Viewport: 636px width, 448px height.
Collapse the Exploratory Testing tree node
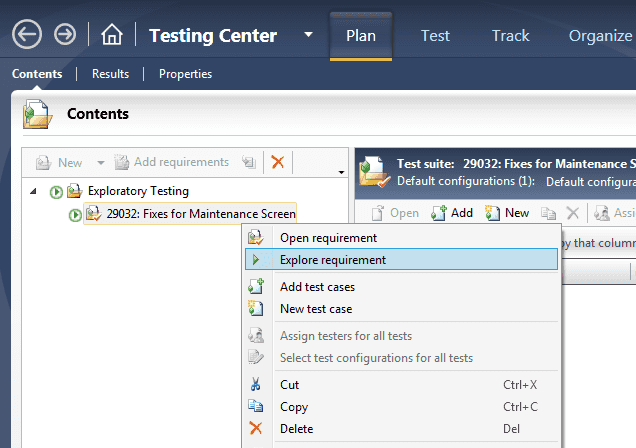35,191
